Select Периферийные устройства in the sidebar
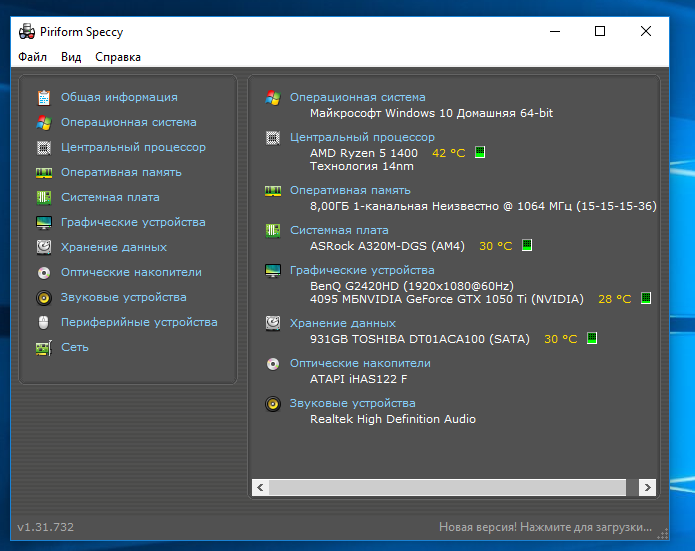Image resolution: width=695 pixels, height=551 pixels. [x=139, y=322]
